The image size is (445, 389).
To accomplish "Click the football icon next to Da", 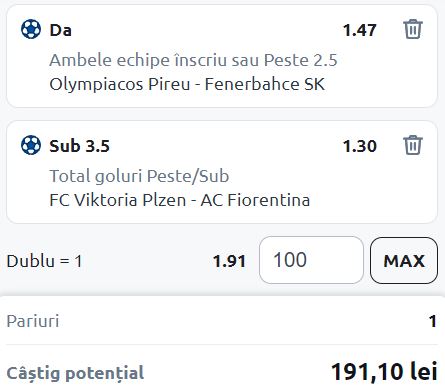I will (31, 29).
